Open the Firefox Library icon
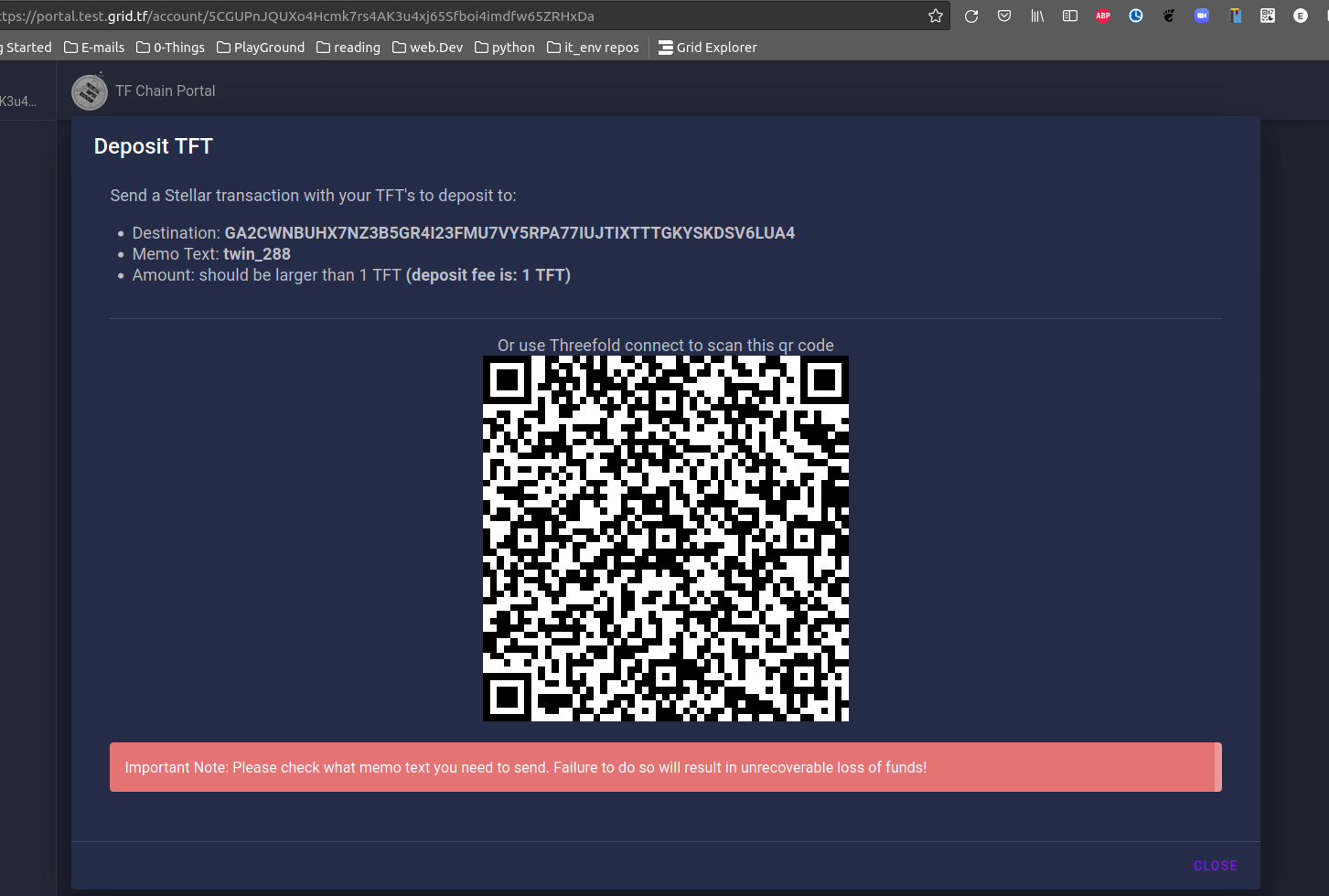This screenshot has height=896, width=1329. point(1036,16)
